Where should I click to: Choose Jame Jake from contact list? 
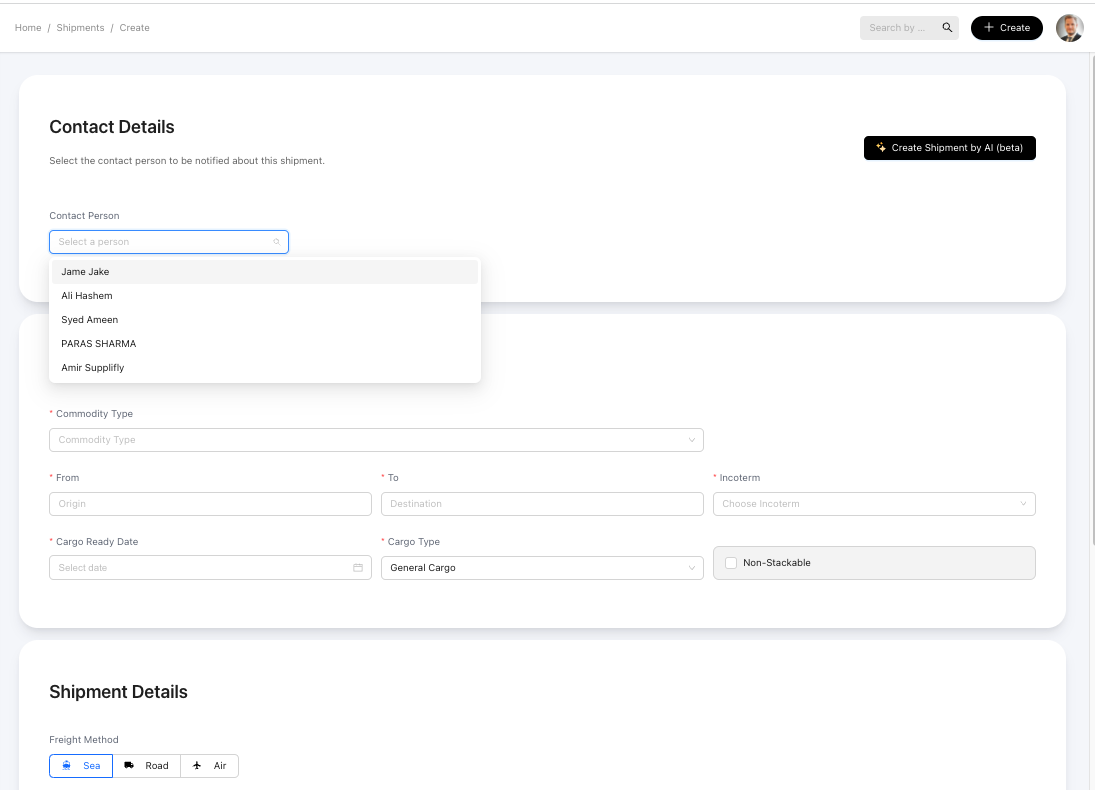click(x=86, y=272)
